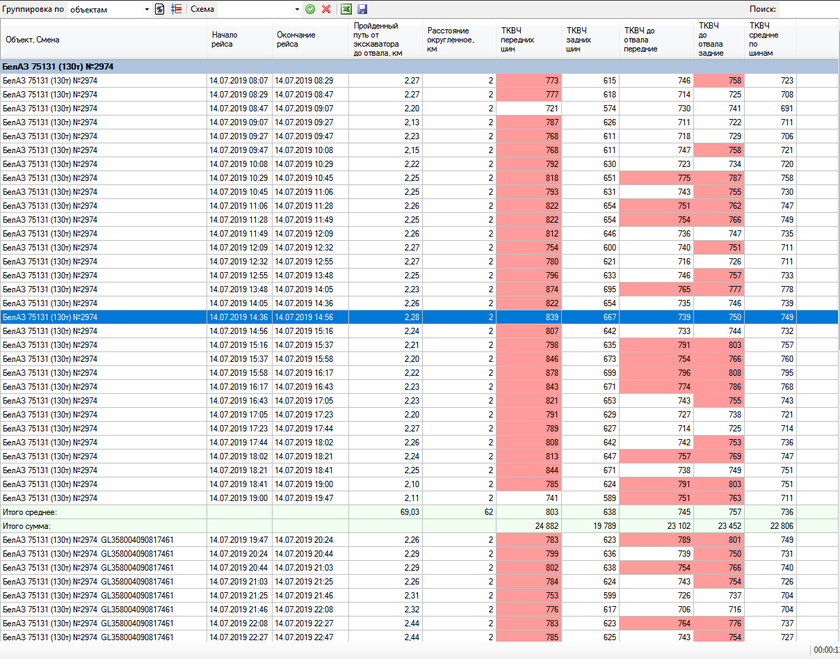Open the 'Группировка по' dropdown

(x=145, y=9)
